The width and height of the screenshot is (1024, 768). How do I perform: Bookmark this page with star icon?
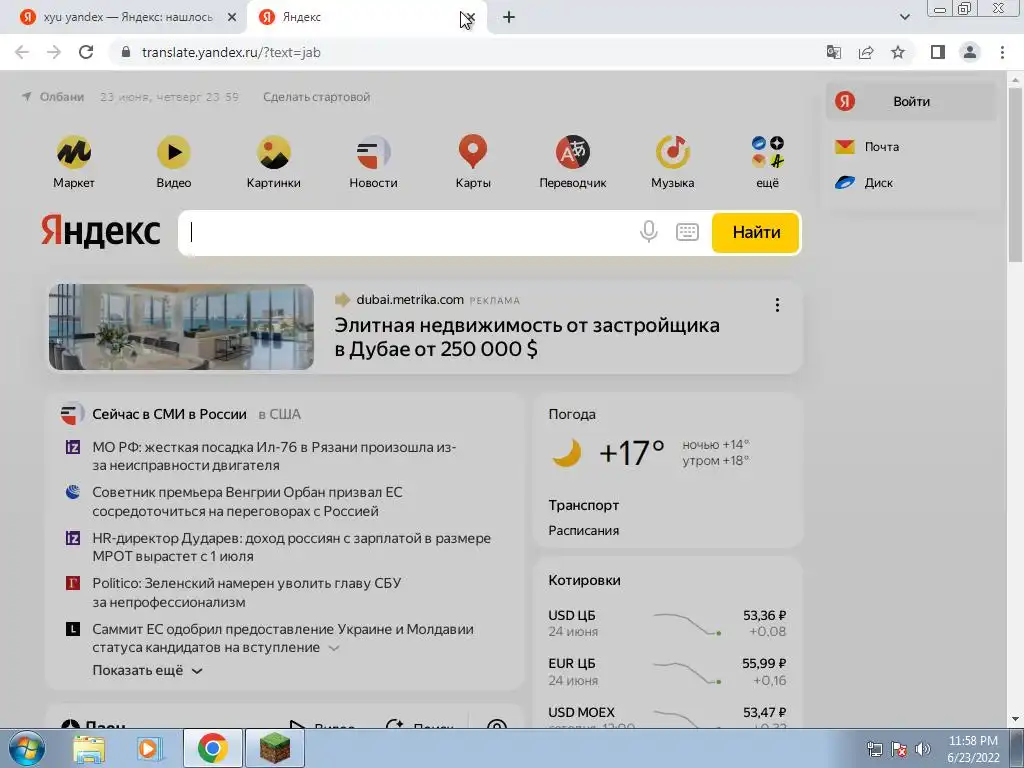(x=898, y=52)
